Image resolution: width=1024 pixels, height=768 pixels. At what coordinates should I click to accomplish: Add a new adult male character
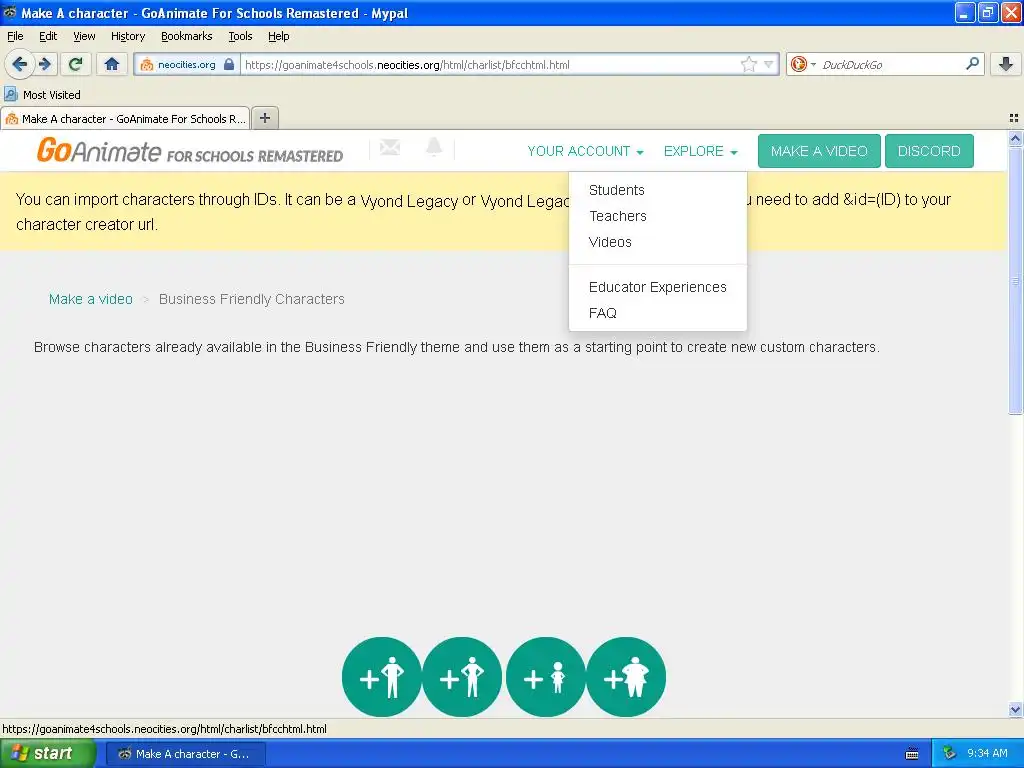coord(381,677)
